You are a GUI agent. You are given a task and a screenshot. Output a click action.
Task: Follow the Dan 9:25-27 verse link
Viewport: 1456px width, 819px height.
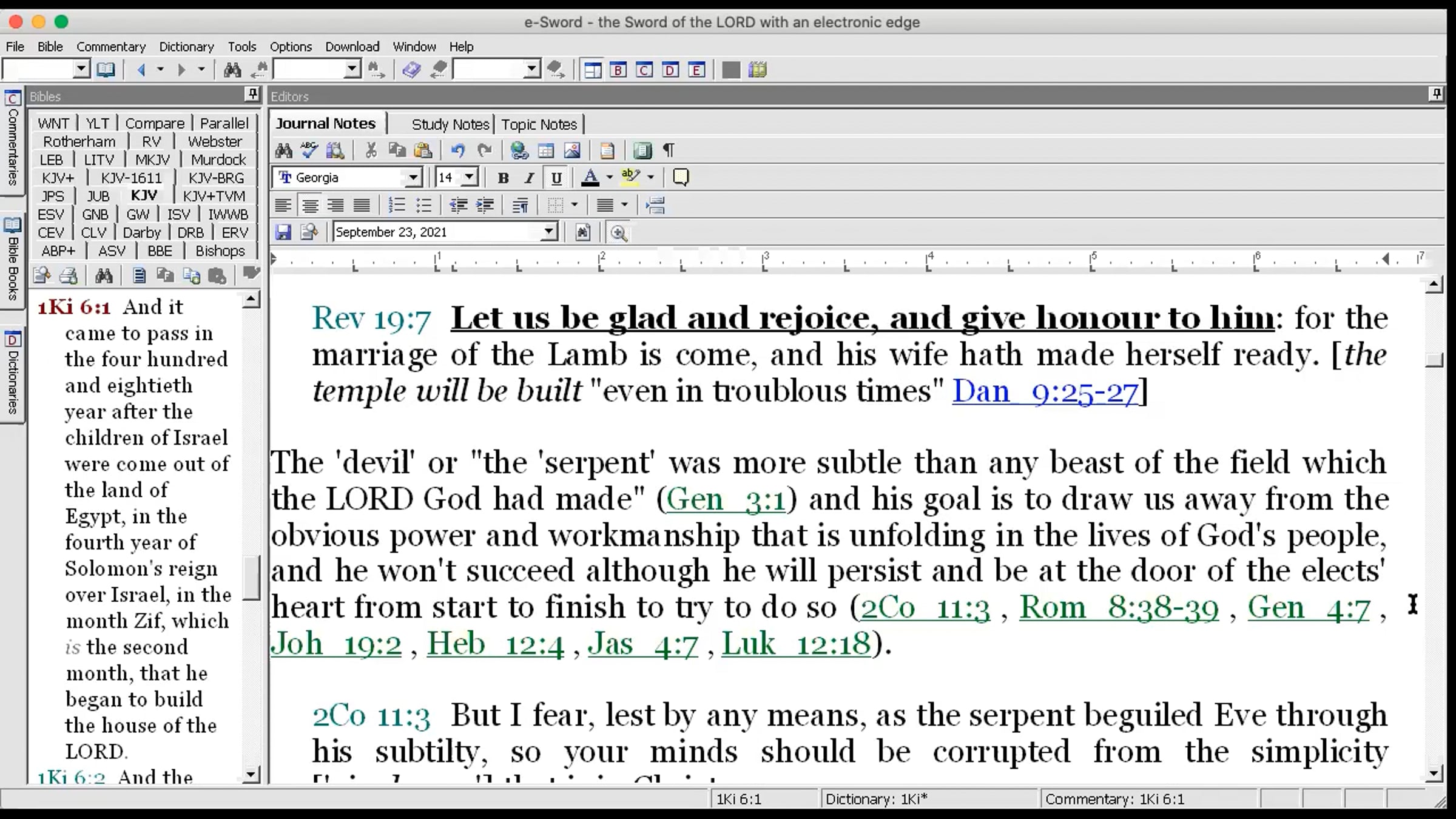click(x=1045, y=391)
